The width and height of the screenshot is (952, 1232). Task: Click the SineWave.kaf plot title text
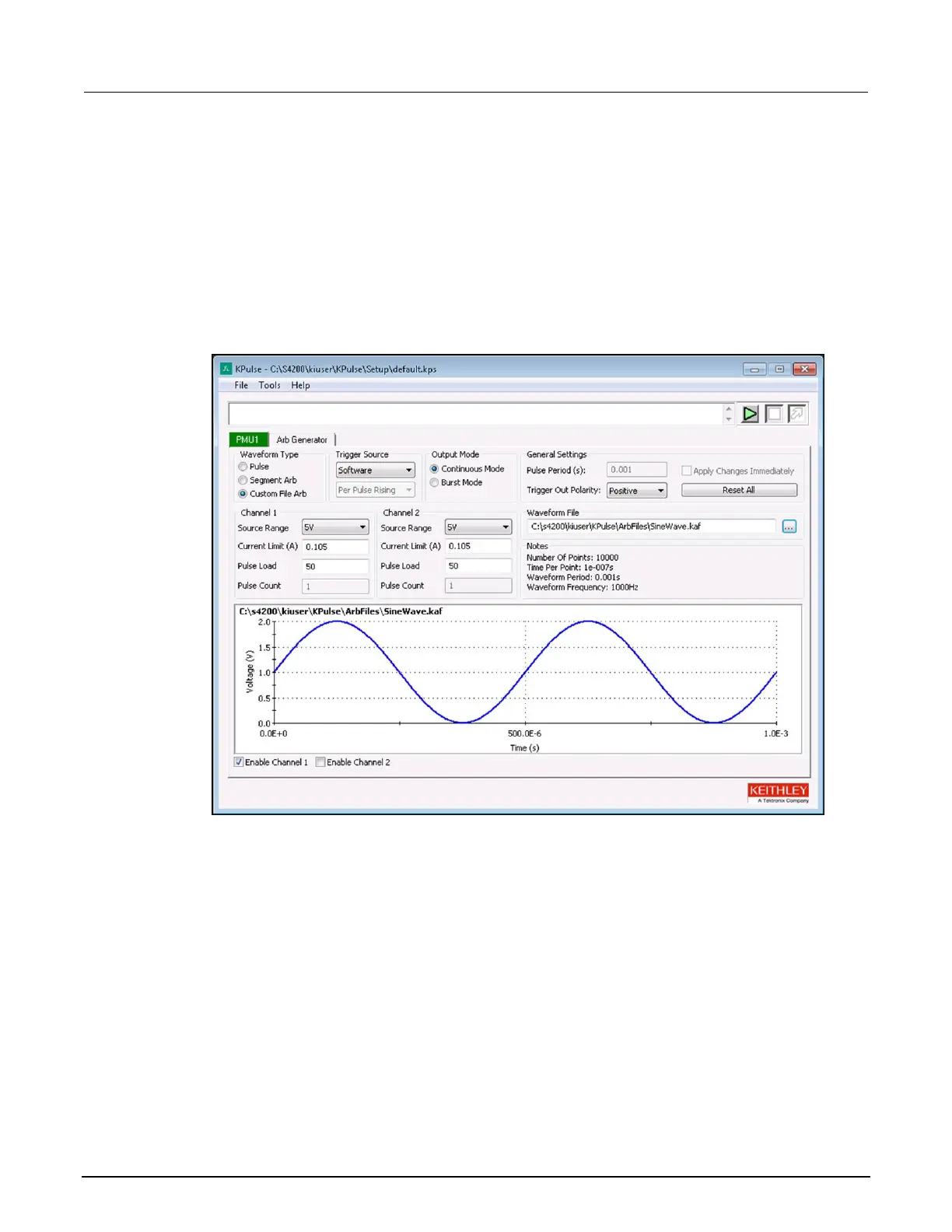click(x=341, y=611)
